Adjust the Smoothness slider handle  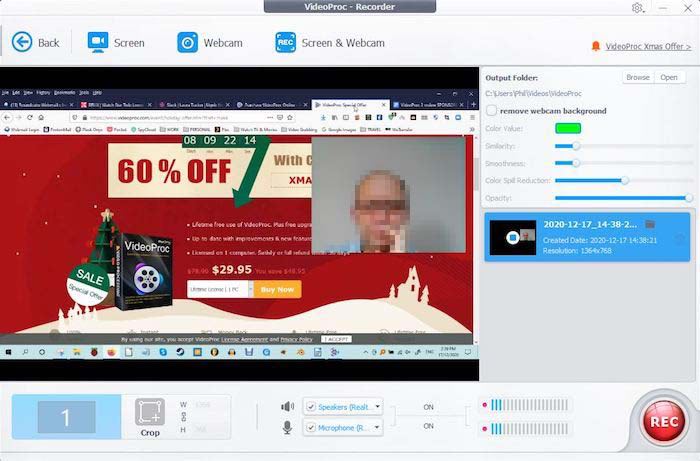click(x=576, y=163)
